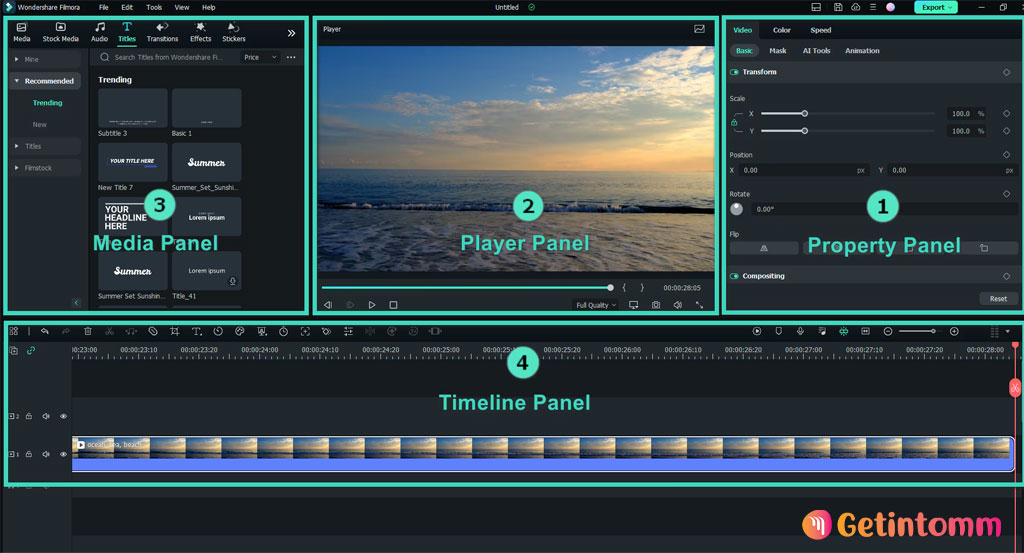Expand the Filmstock category

point(16,168)
